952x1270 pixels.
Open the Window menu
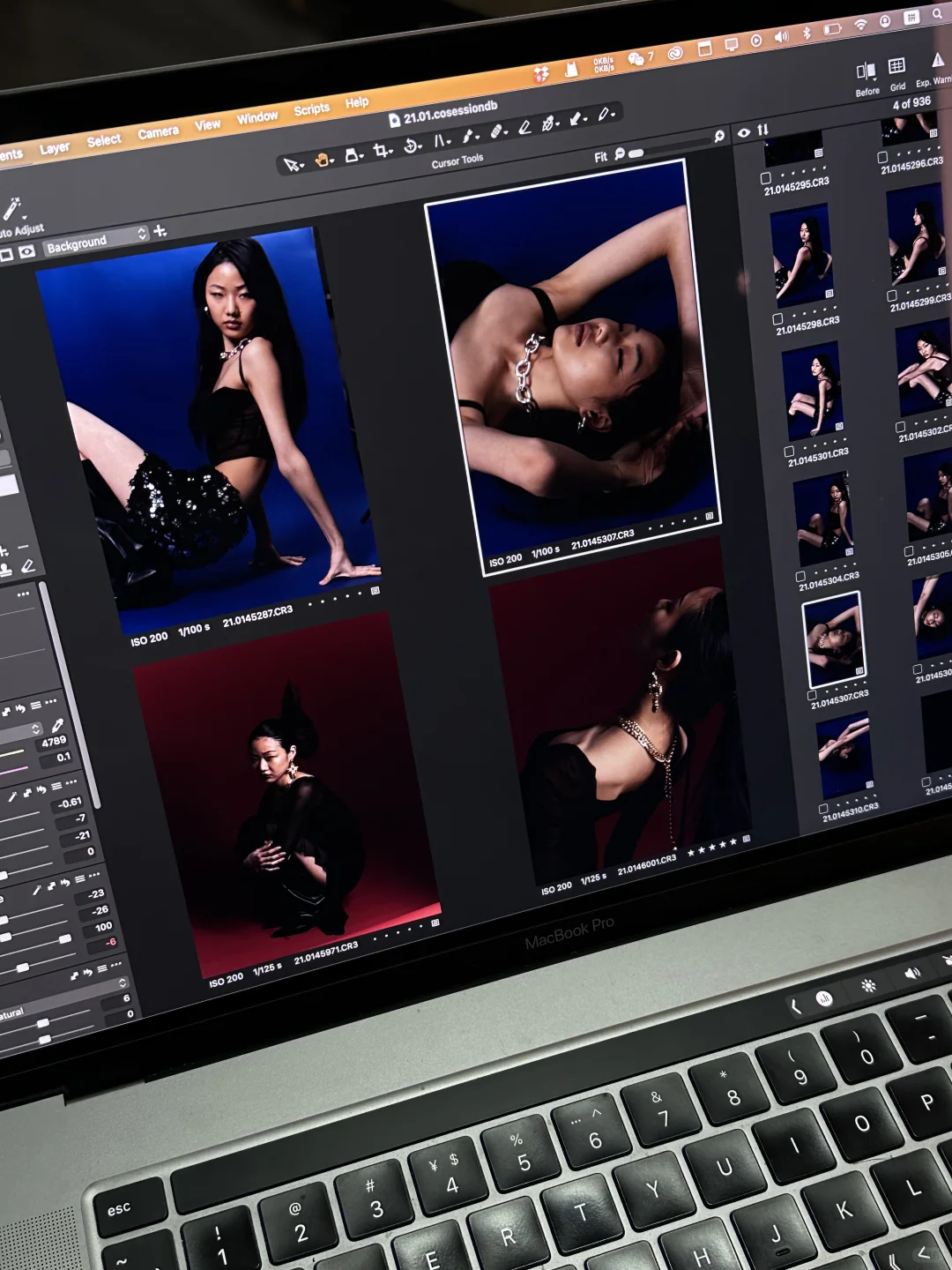257,117
